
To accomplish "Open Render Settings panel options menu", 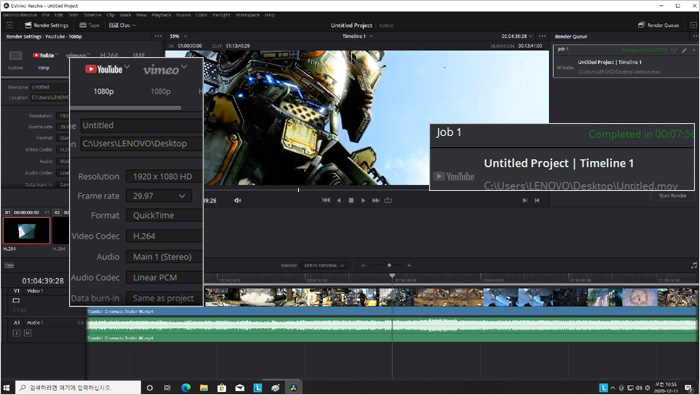I will [x=158, y=36].
